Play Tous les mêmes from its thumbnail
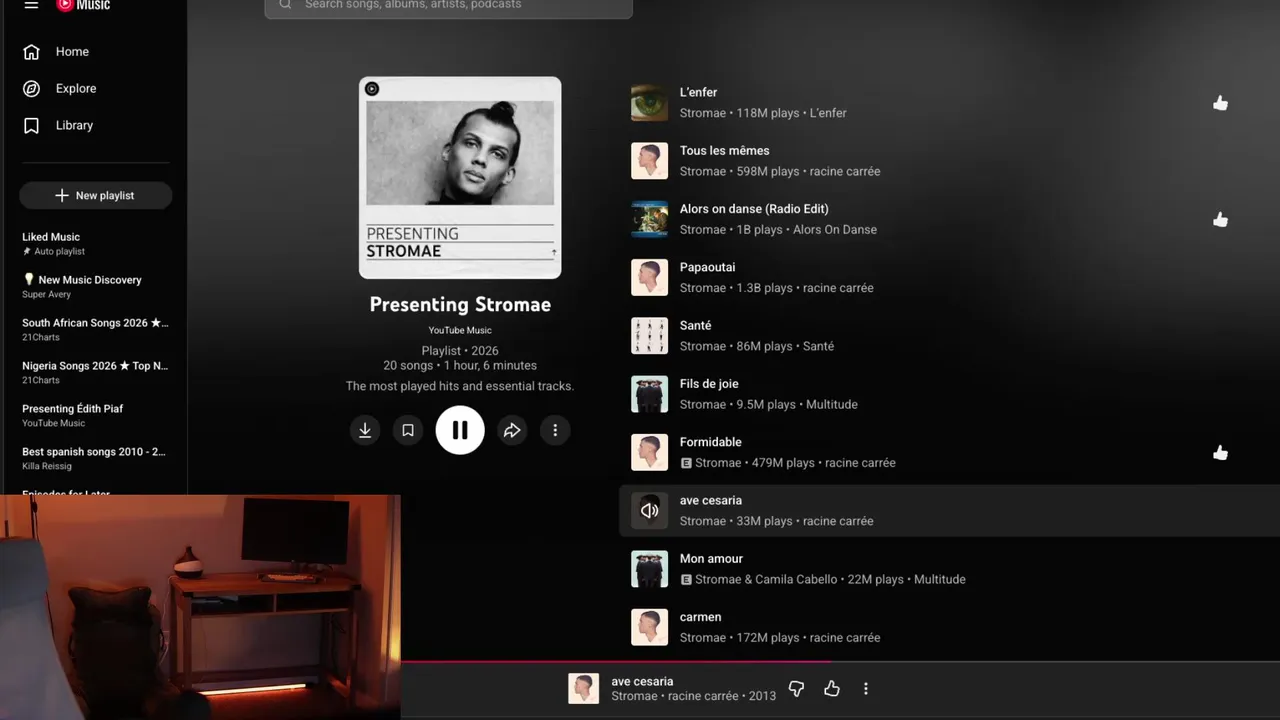The width and height of the screenshot is (1280, 720). pyautogui.click(x=649, y=161)
